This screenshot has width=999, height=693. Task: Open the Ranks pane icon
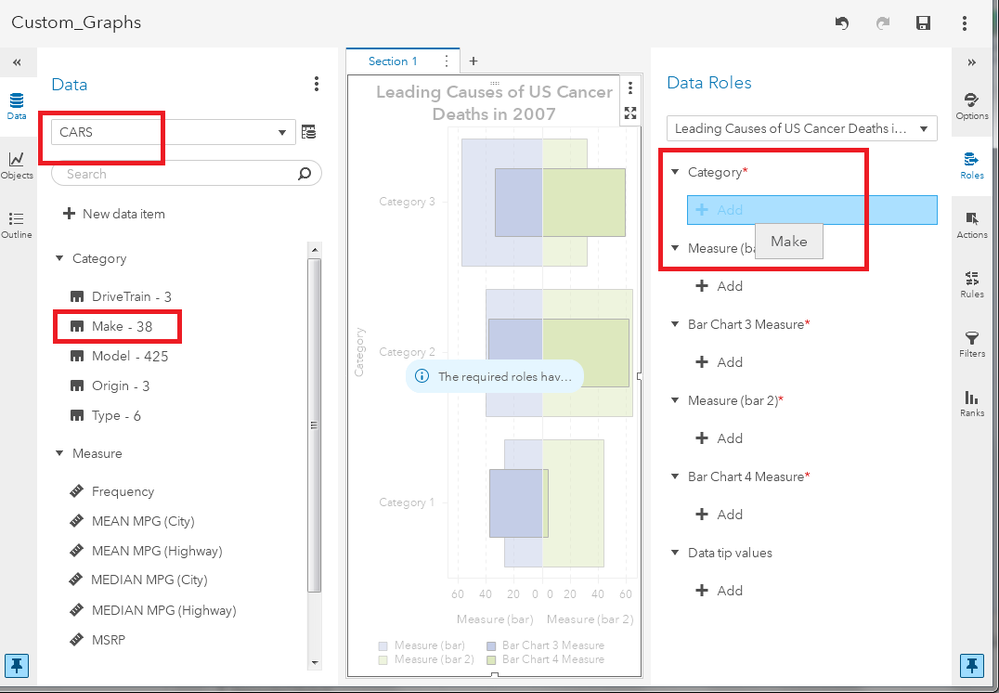click(971, 402)
